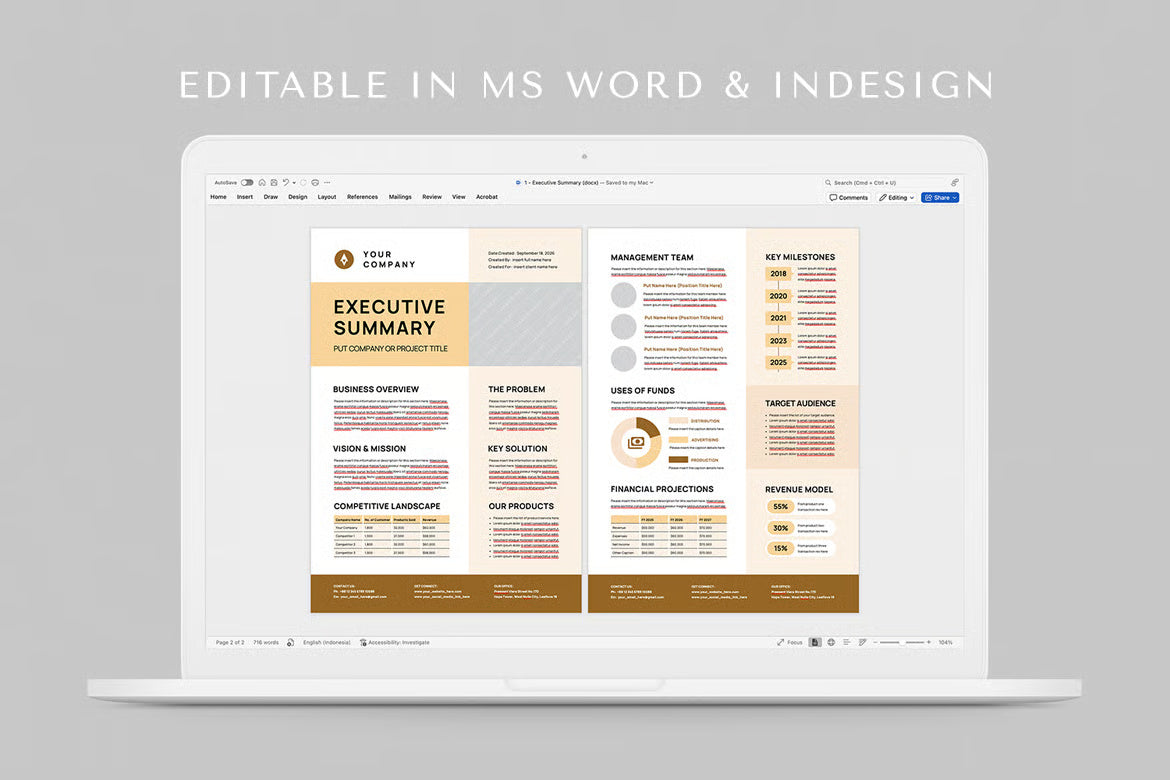Click the Home icon in the title bar
1170x780 pixels.
point(262,183)
